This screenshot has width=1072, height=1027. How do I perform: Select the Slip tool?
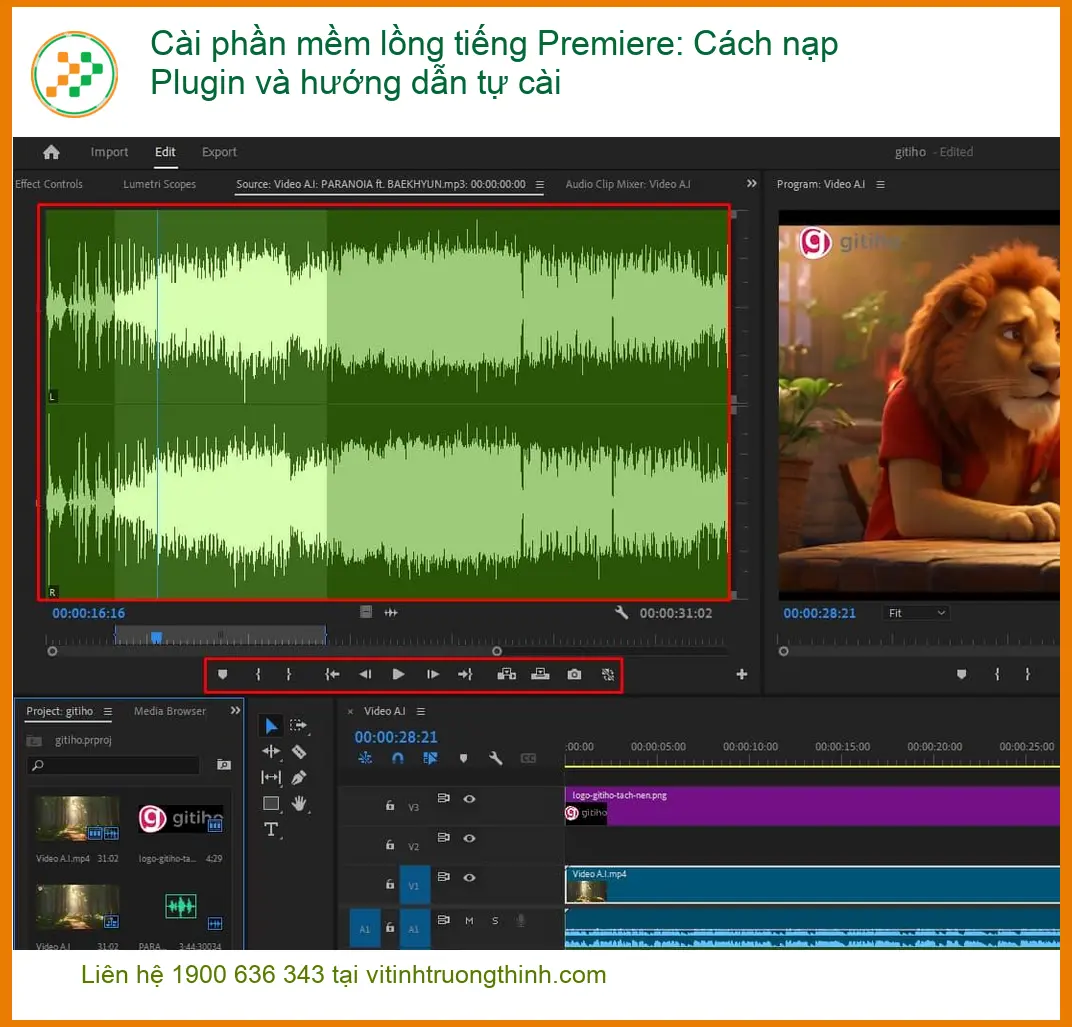tap(271, 777)
